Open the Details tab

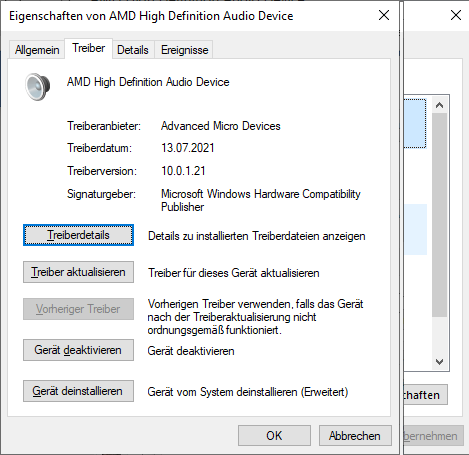click(x=133, y=50)
